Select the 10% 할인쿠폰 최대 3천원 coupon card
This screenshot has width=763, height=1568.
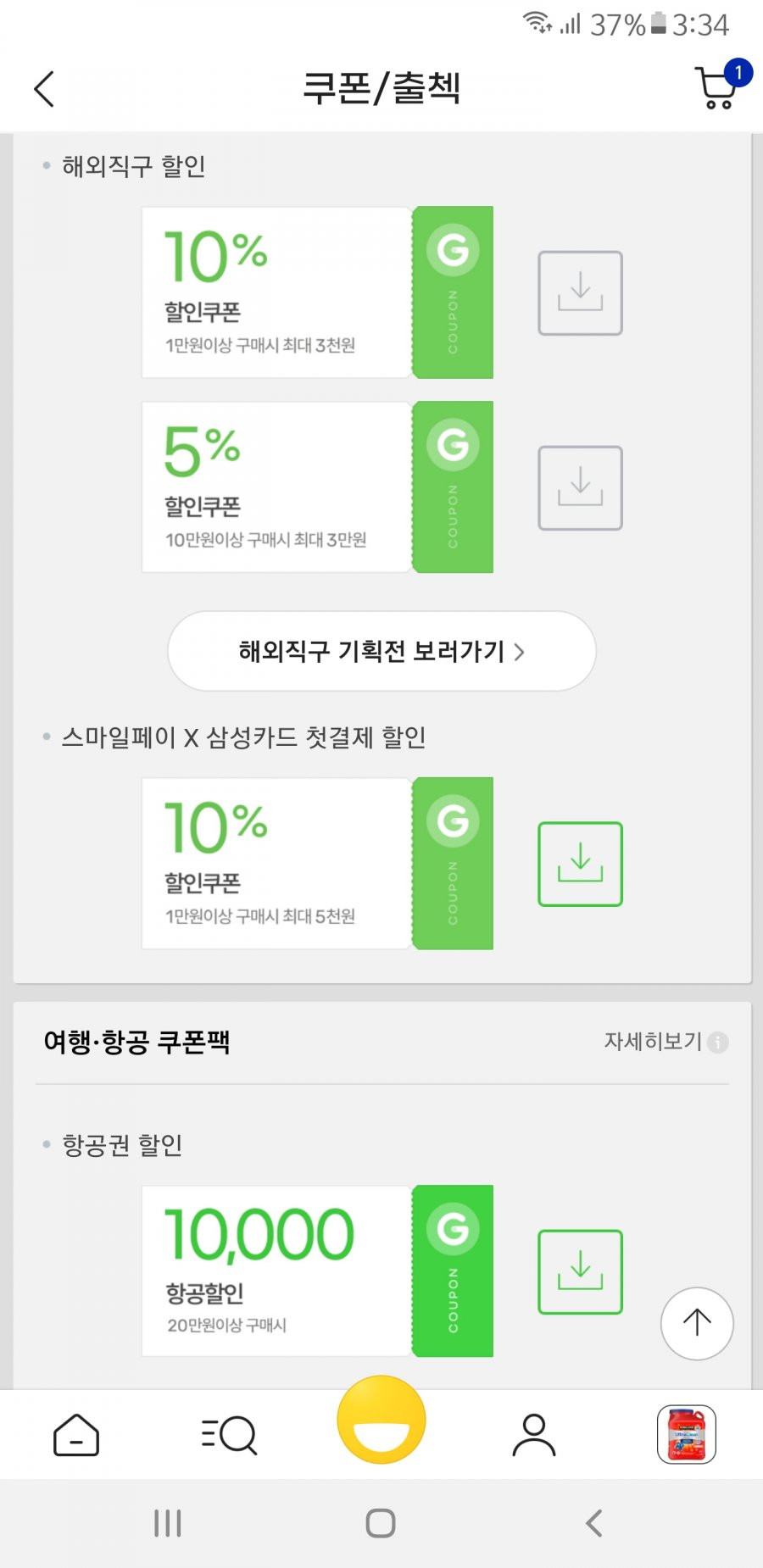[x=317, y=292]
